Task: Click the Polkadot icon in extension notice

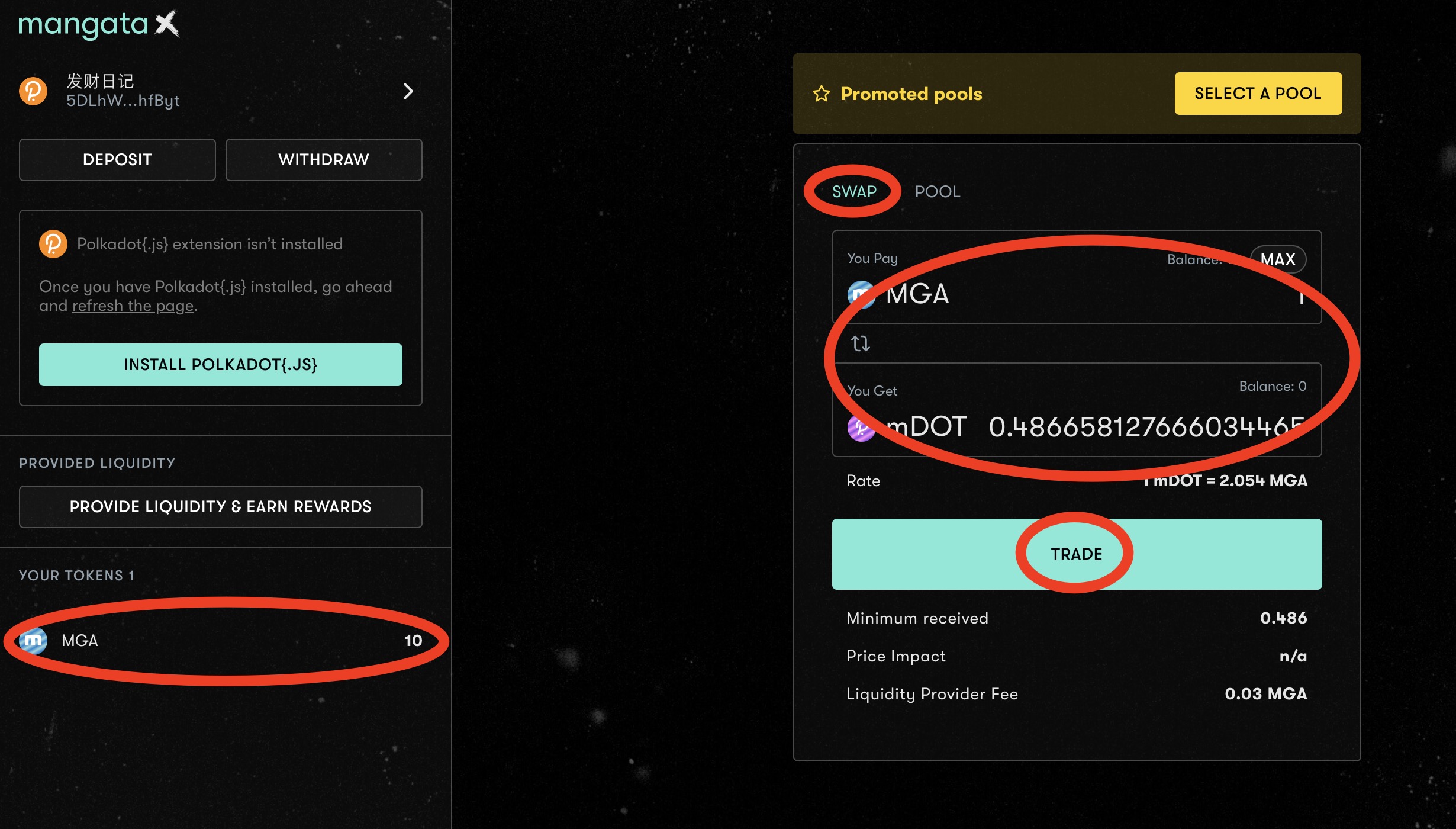Action: [x=53, y=244]
